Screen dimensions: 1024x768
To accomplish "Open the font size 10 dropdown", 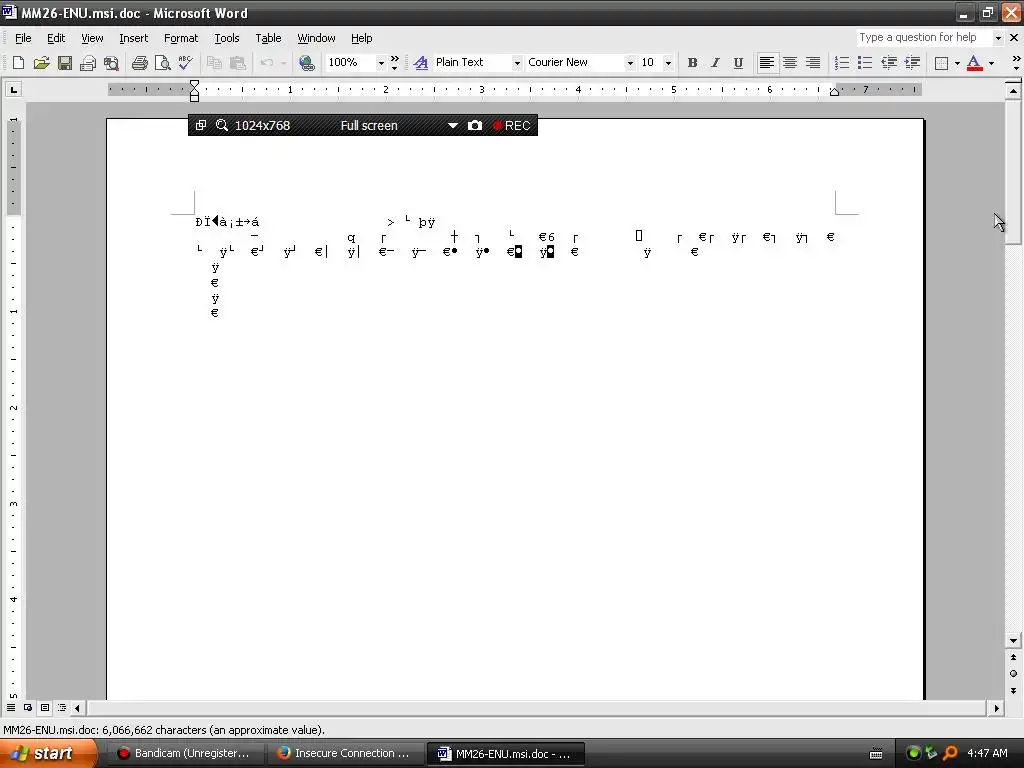I will [x=668, y=63].
